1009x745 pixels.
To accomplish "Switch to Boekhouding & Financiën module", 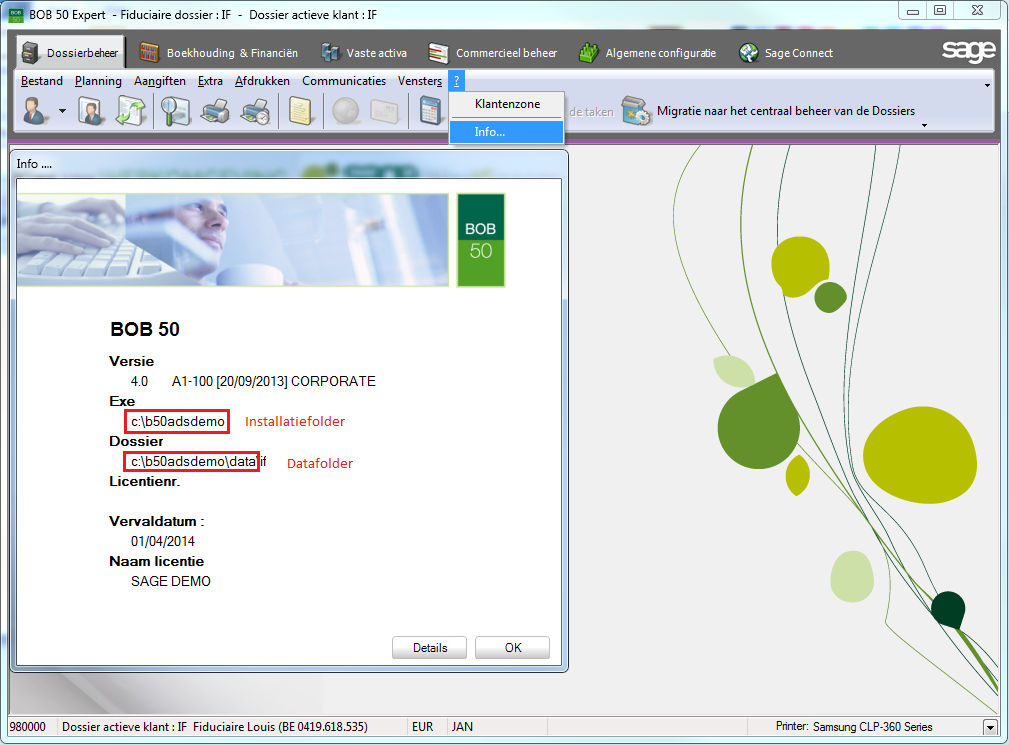I will [219, 53].
